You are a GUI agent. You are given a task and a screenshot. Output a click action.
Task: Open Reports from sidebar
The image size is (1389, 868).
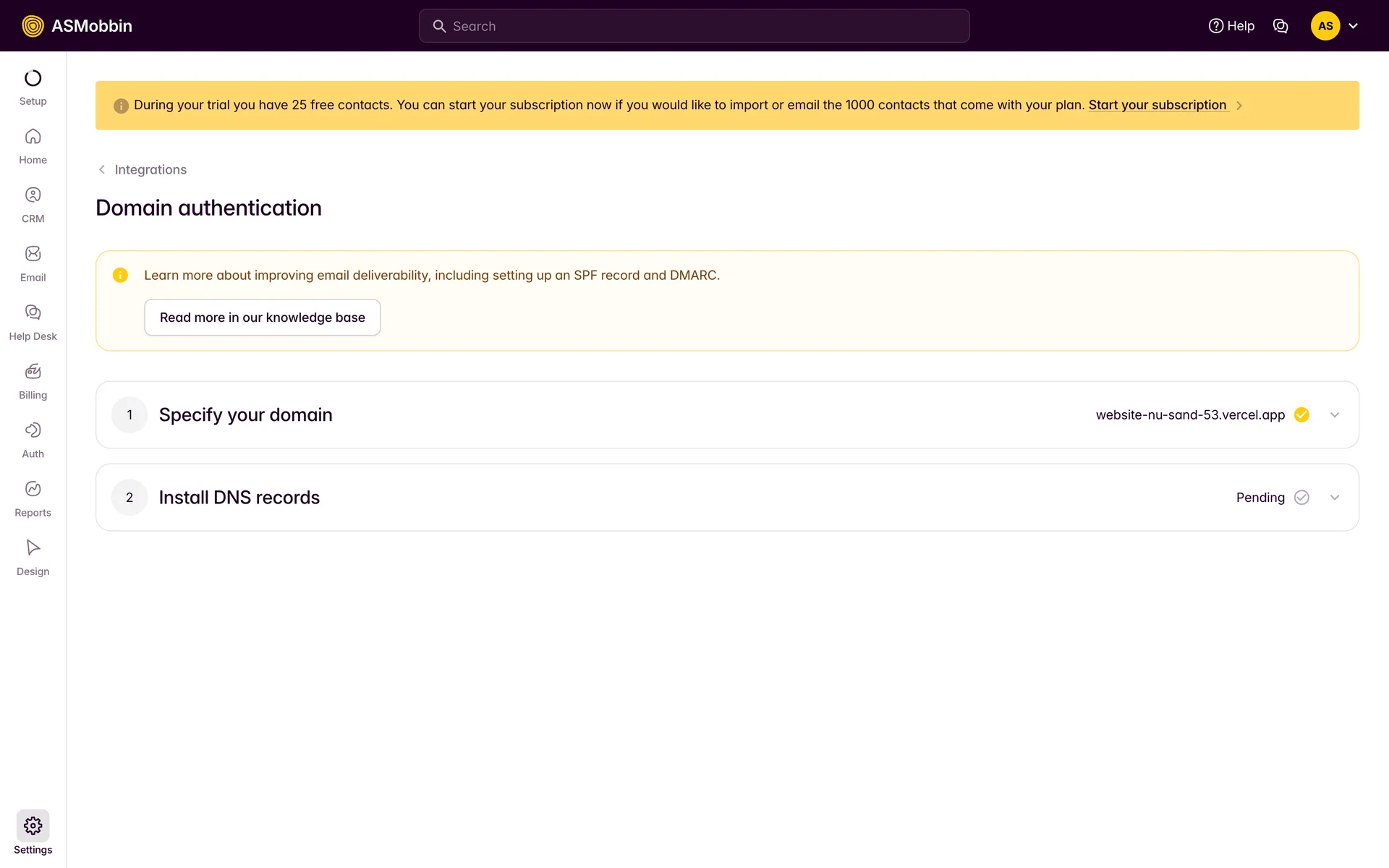coord(33,489)
